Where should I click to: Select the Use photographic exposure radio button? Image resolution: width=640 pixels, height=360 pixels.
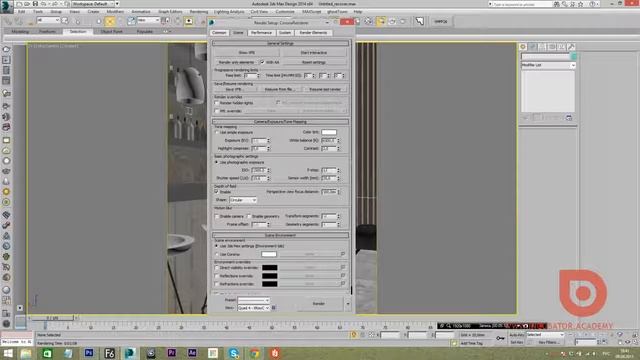pyautogui.click(x=217, y=162)
